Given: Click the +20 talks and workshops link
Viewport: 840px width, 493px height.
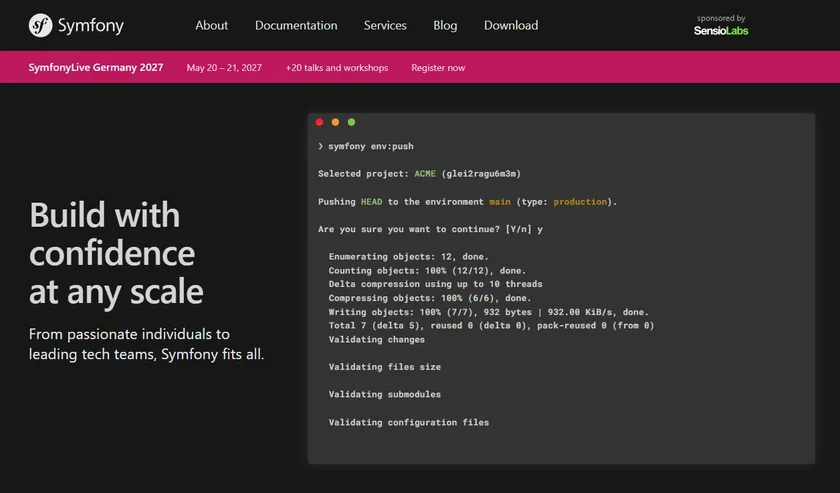Looking at the screenshot, I should (337, 68).
